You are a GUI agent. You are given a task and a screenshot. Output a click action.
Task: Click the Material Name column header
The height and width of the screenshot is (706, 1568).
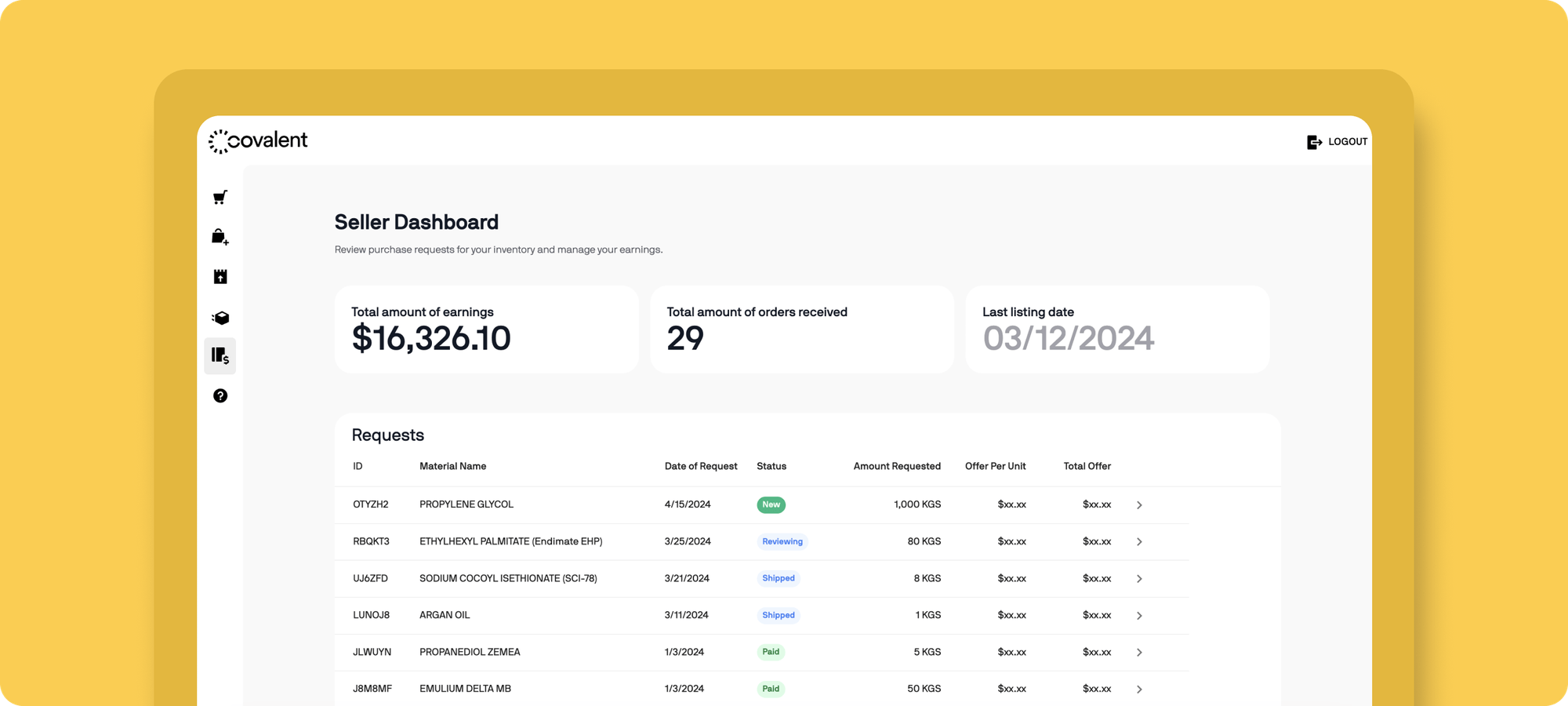(x=453, y=467)
